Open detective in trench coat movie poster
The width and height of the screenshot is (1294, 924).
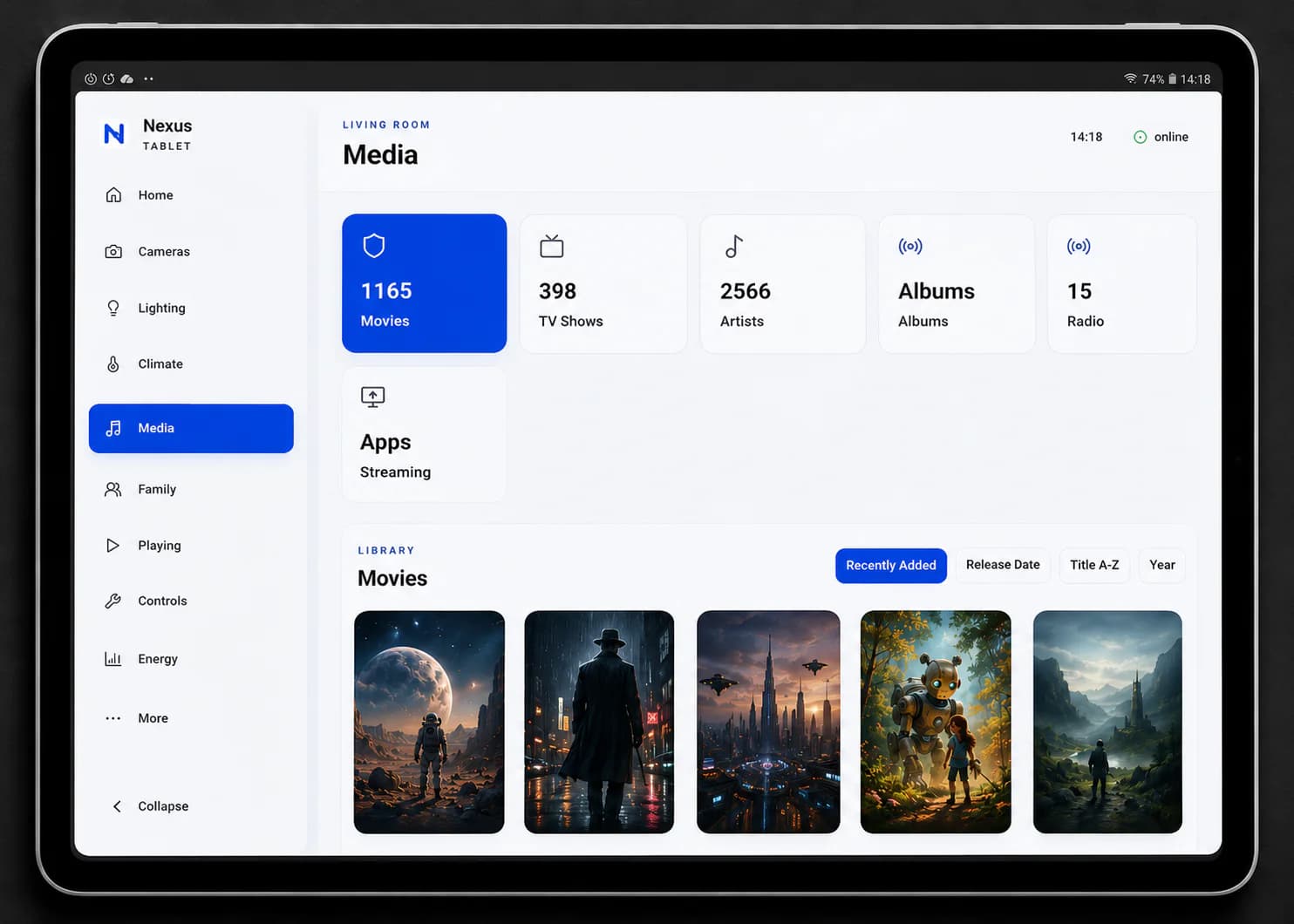tap(599, 722)
